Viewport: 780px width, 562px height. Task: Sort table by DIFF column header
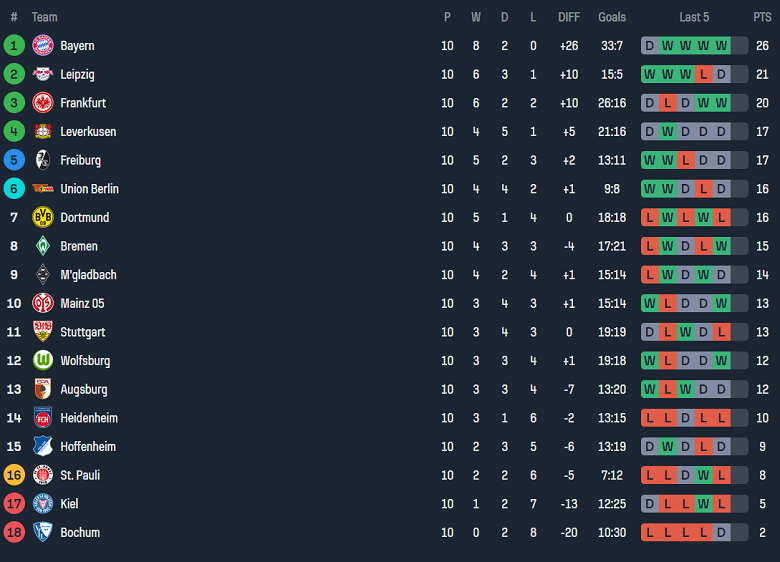pos(568,17)
